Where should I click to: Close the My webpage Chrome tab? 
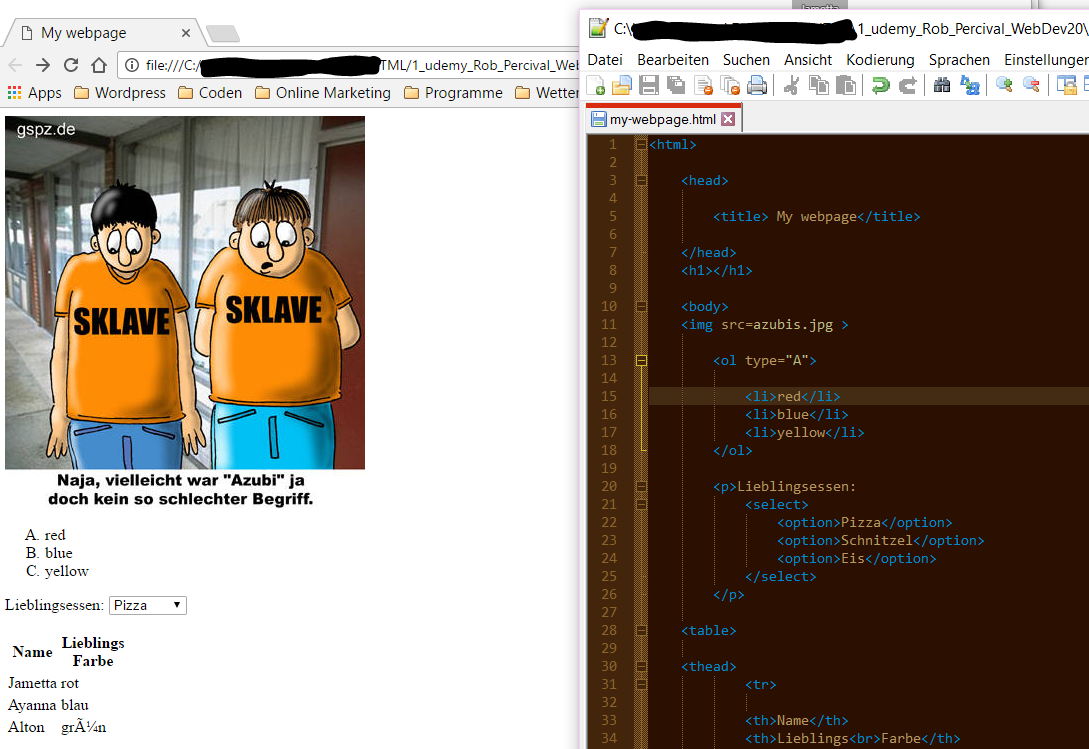185,33
